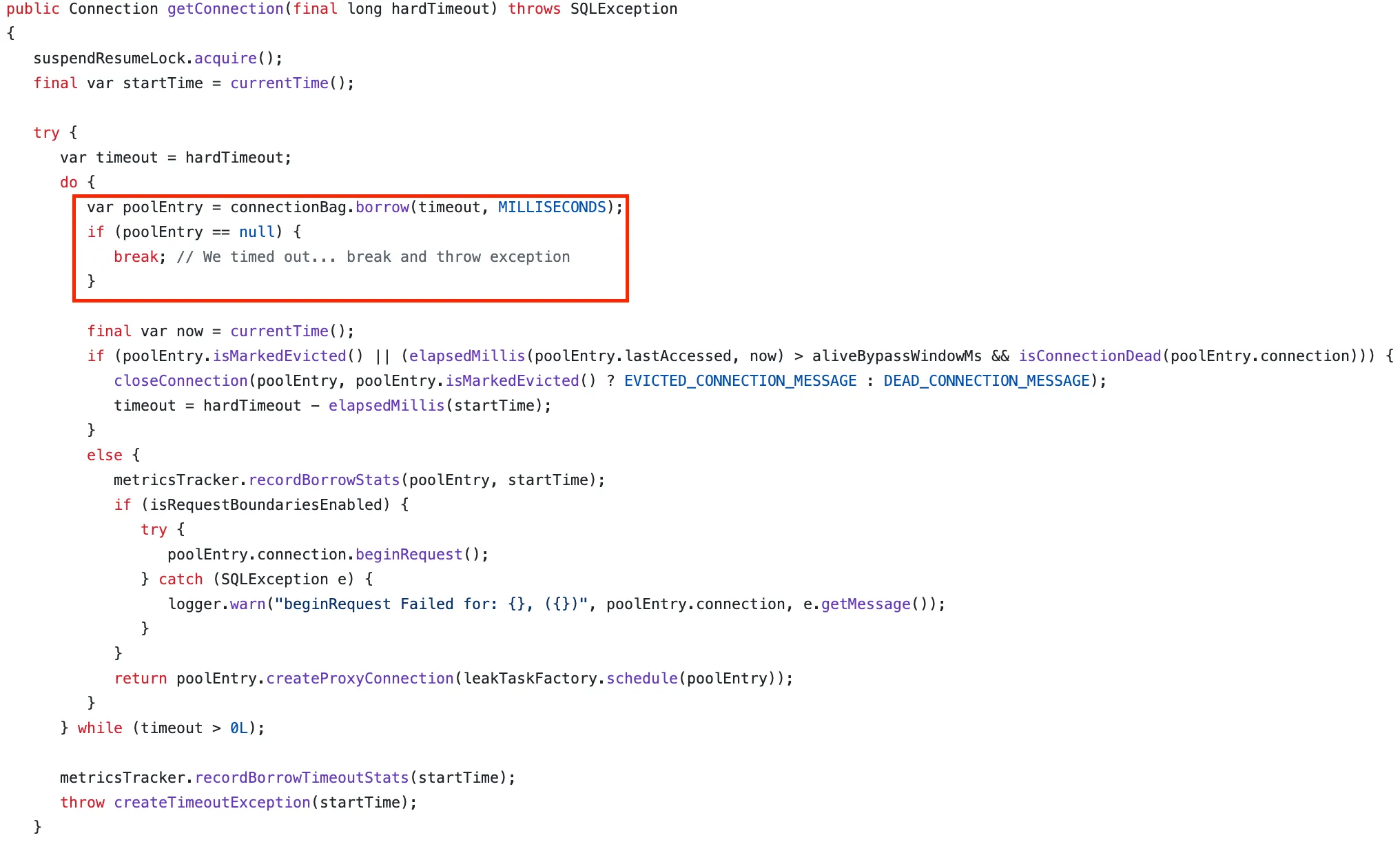Click the isMarkedEvicted call in the if condition
The image size is (1400, 842).
click(279, 356)
